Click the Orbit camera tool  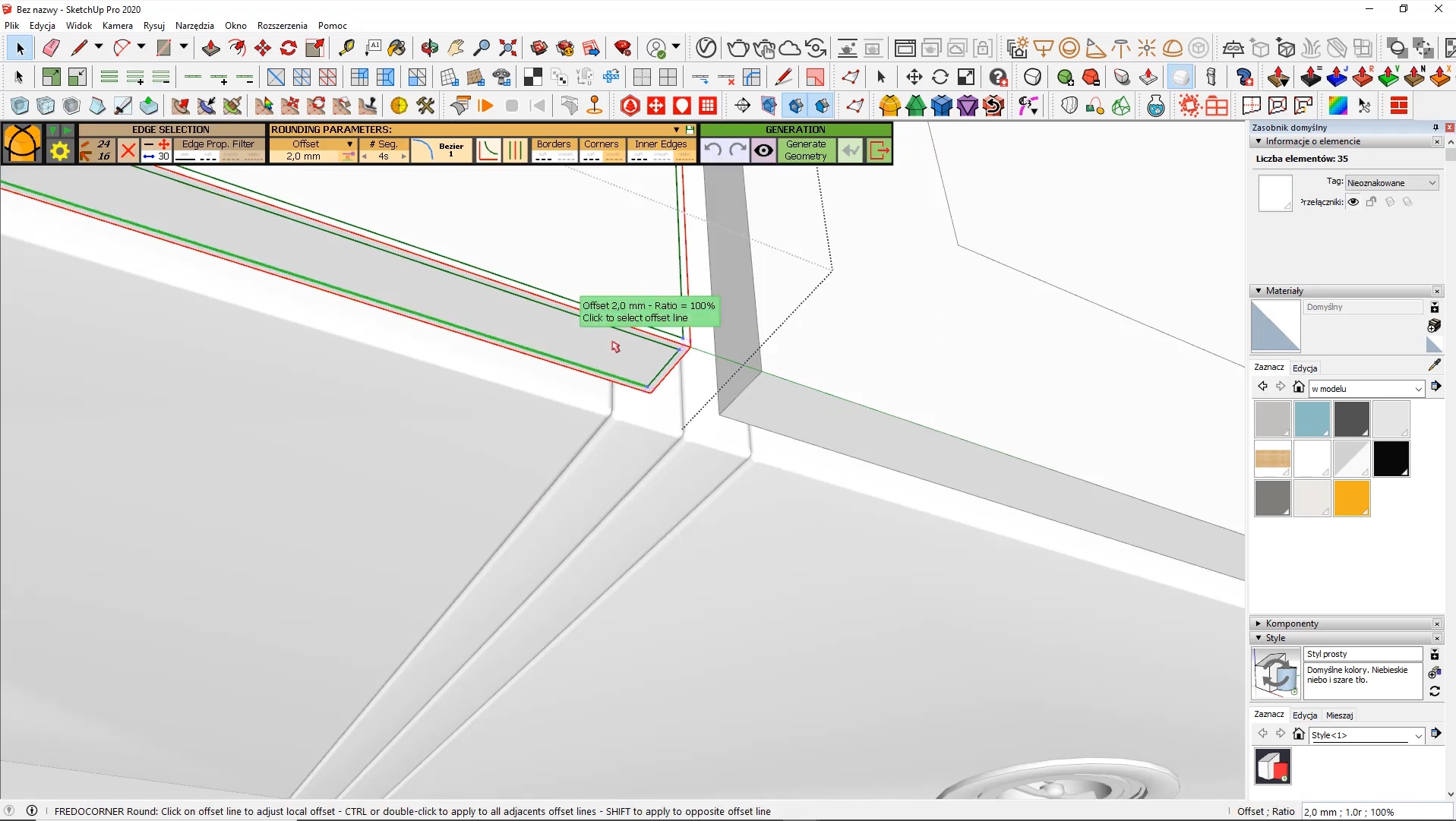point(430,48)
